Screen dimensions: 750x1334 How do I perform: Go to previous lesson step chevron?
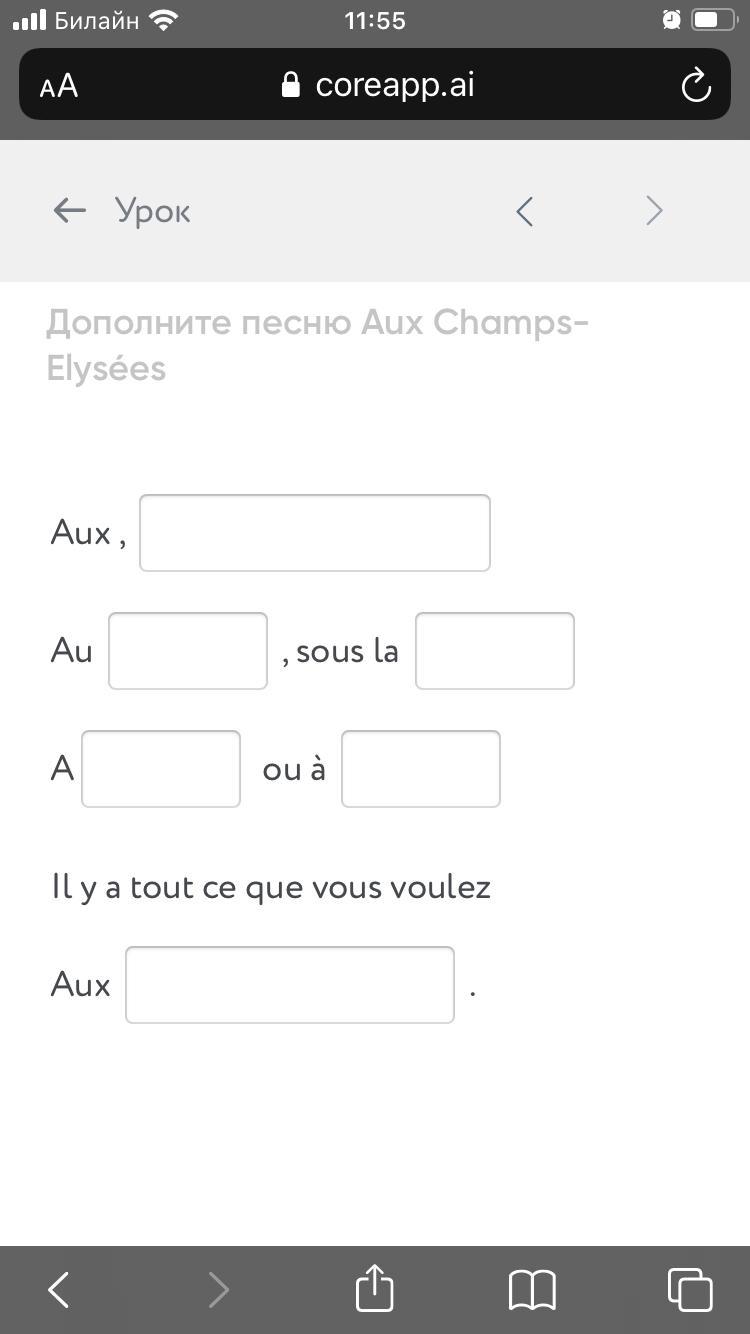(525, 211)
